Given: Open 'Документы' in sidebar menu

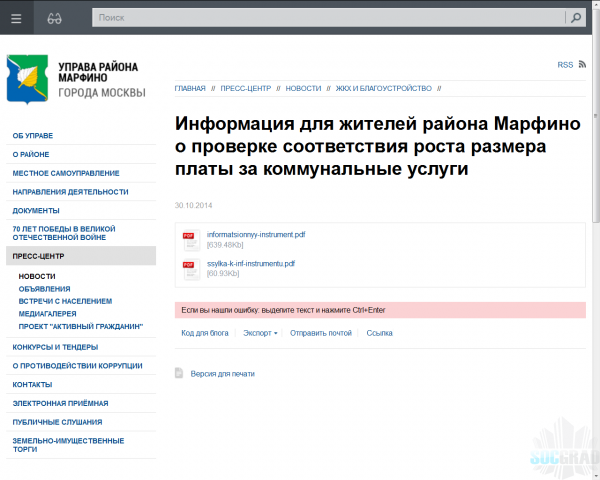Looking at the screenshot, I should tap(36, 211).
